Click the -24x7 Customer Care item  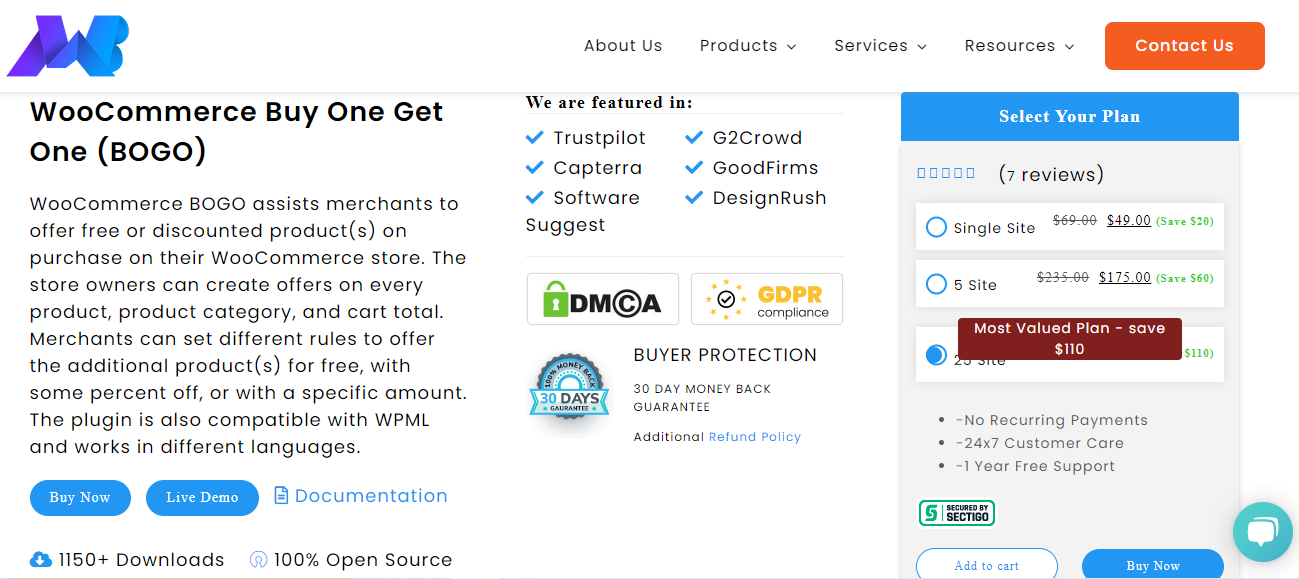[x=1040, y=443]
